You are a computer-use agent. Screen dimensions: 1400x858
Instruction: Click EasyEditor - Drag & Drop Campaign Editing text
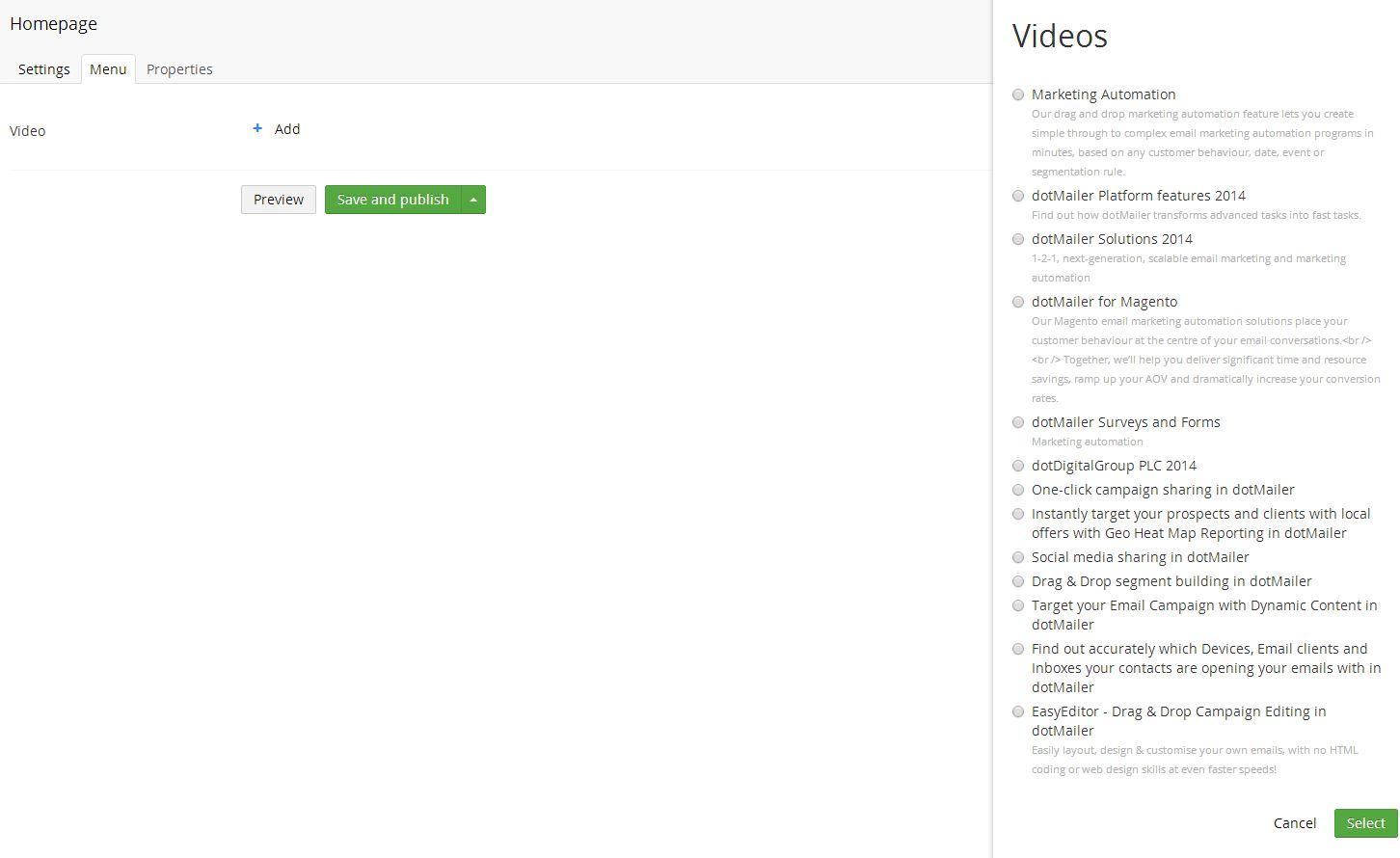pyautogui.click(x=1179, y=721)
